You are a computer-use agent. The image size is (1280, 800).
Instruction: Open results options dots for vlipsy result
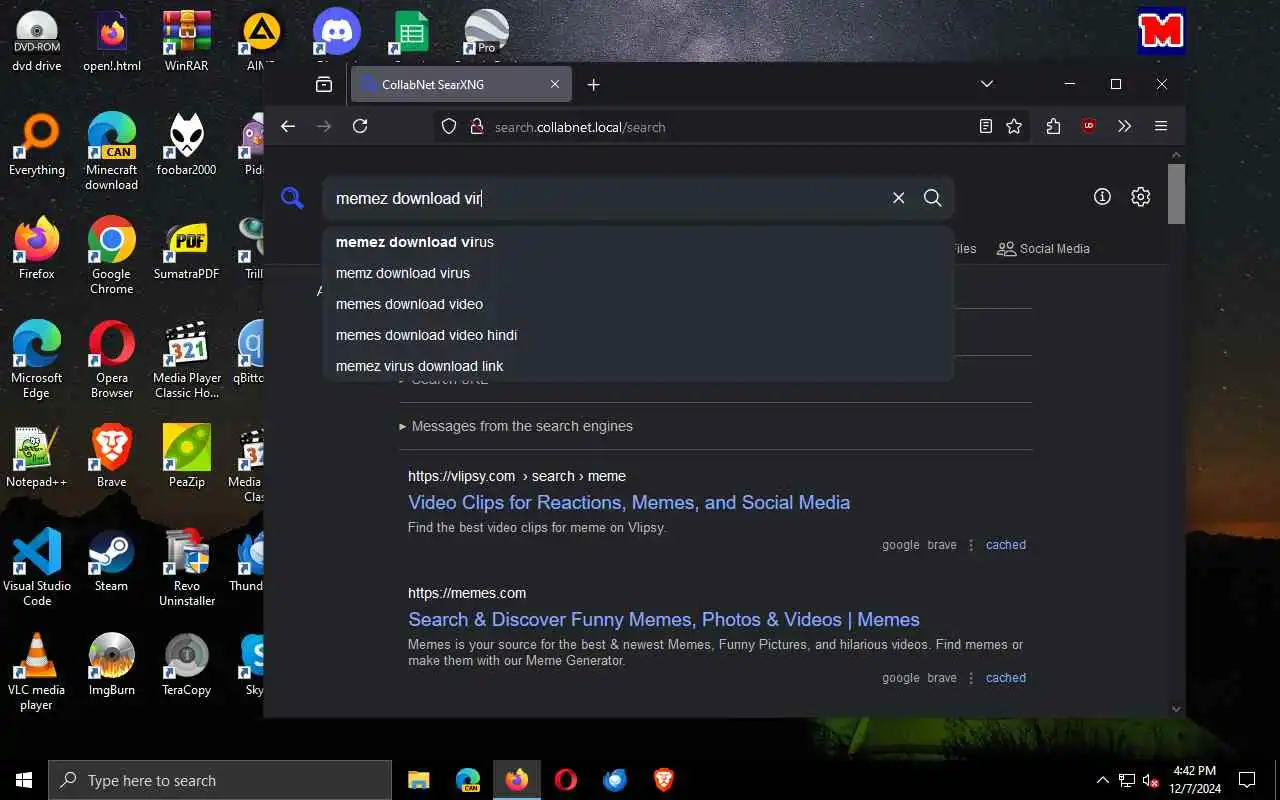[x=971, y=545]
